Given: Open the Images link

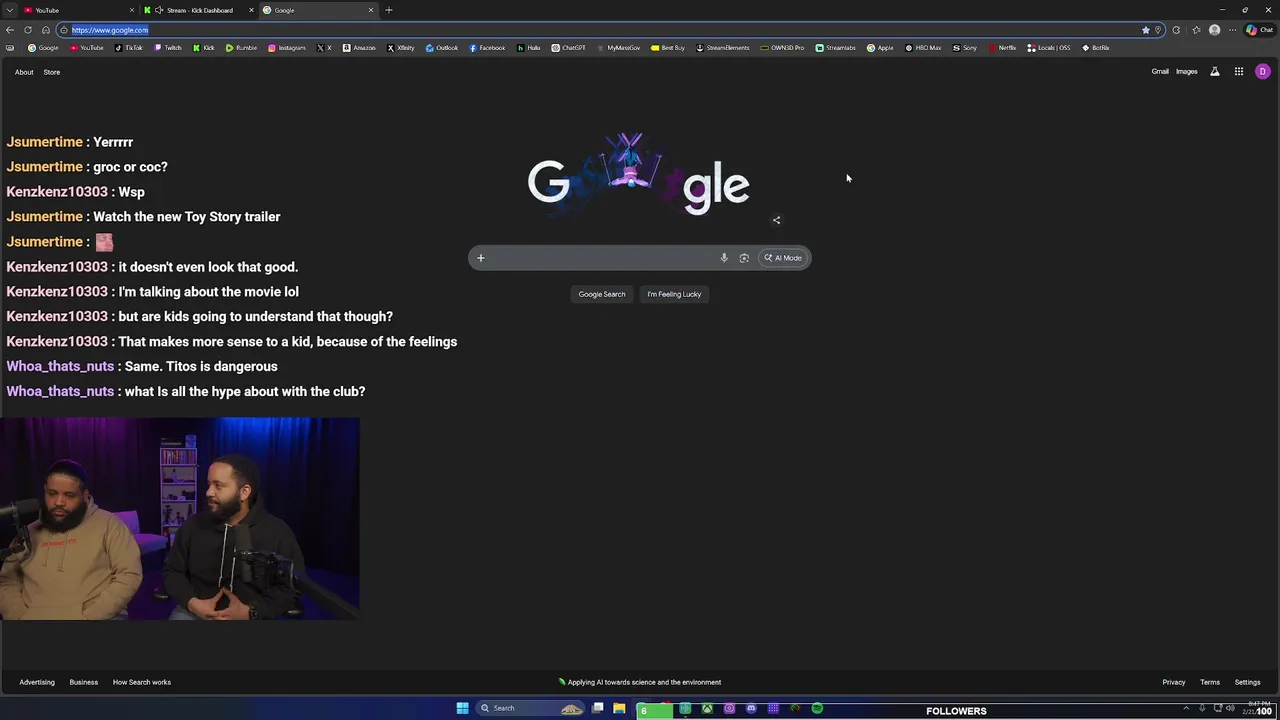Looking at the screenshot, I should pos(1187,72).
